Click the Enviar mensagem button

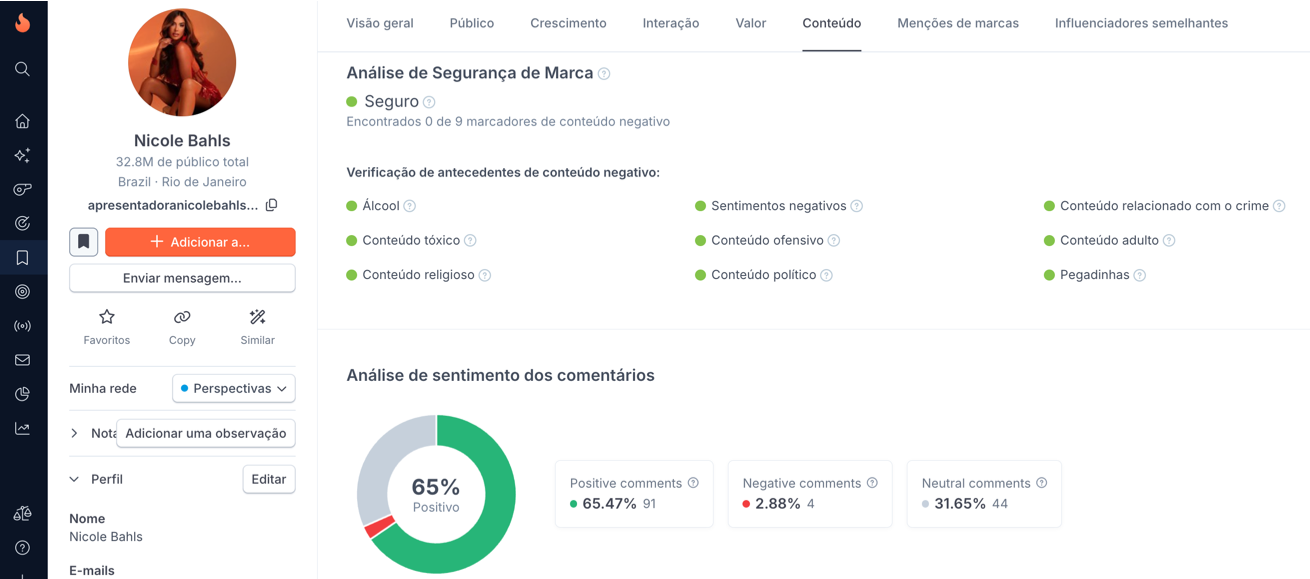point(182,278)
